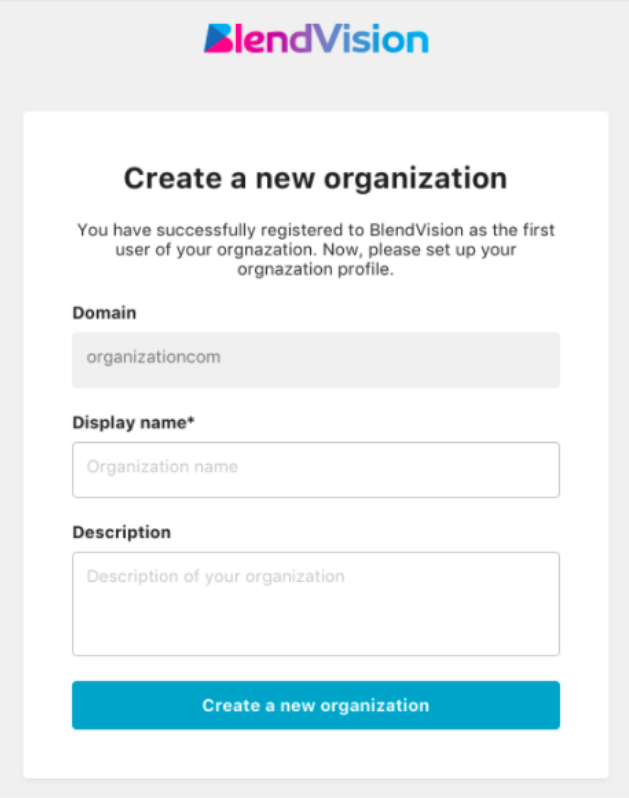Click the successful registration message paragraph
The image size is (629, 798).
(x=315, y=250)
